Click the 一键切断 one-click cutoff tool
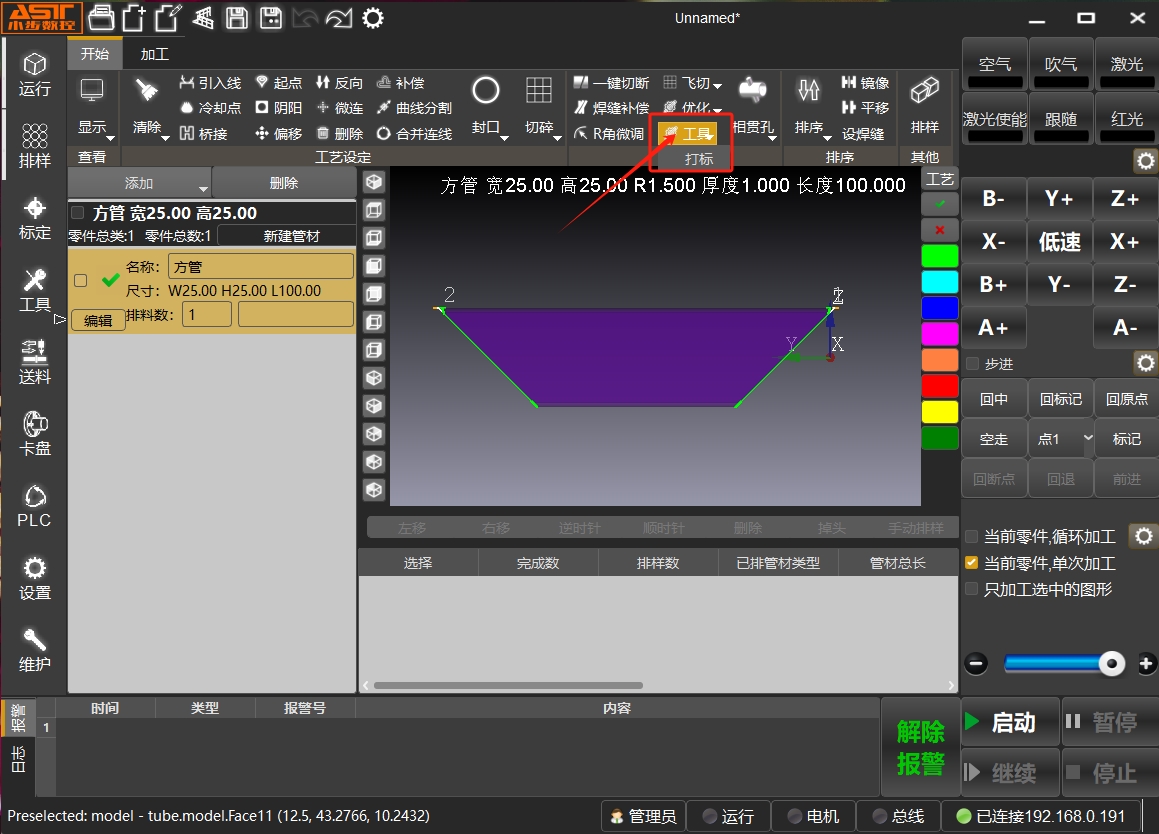The height and width of the screenshot is (834, 1159). [x=611, y=83]
